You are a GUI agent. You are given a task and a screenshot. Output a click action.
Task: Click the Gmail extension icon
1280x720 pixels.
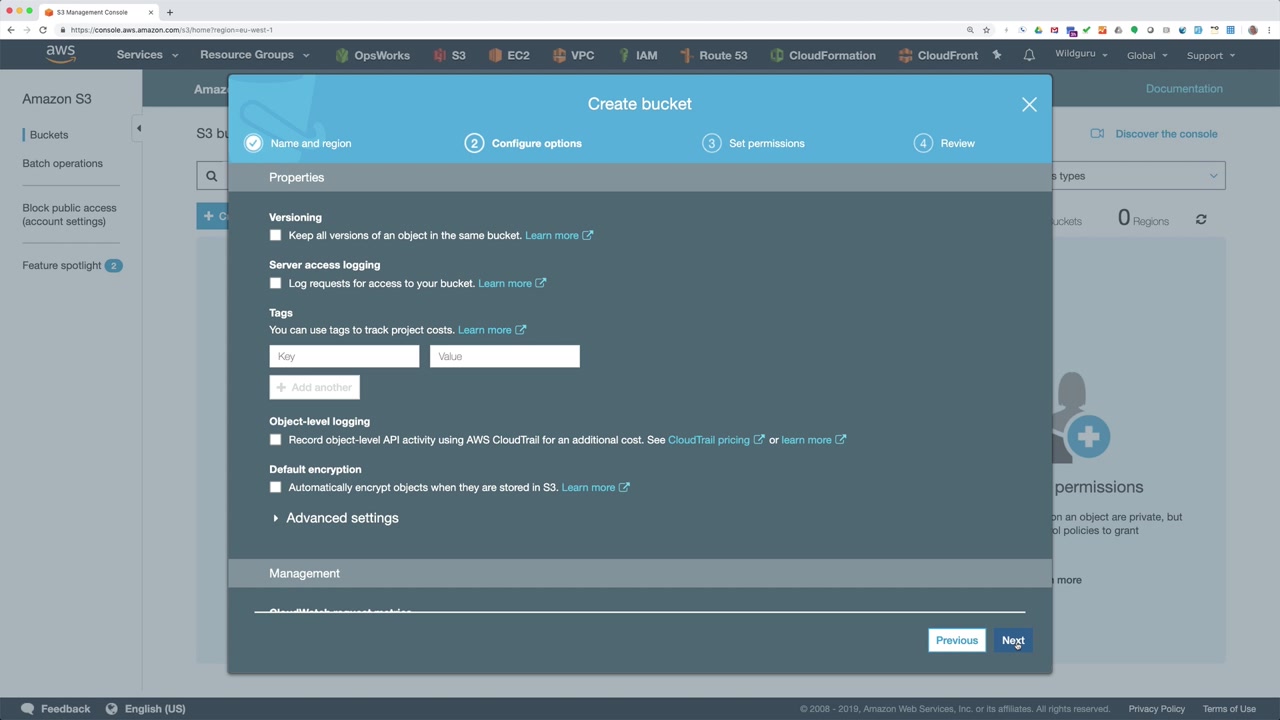1054,30
